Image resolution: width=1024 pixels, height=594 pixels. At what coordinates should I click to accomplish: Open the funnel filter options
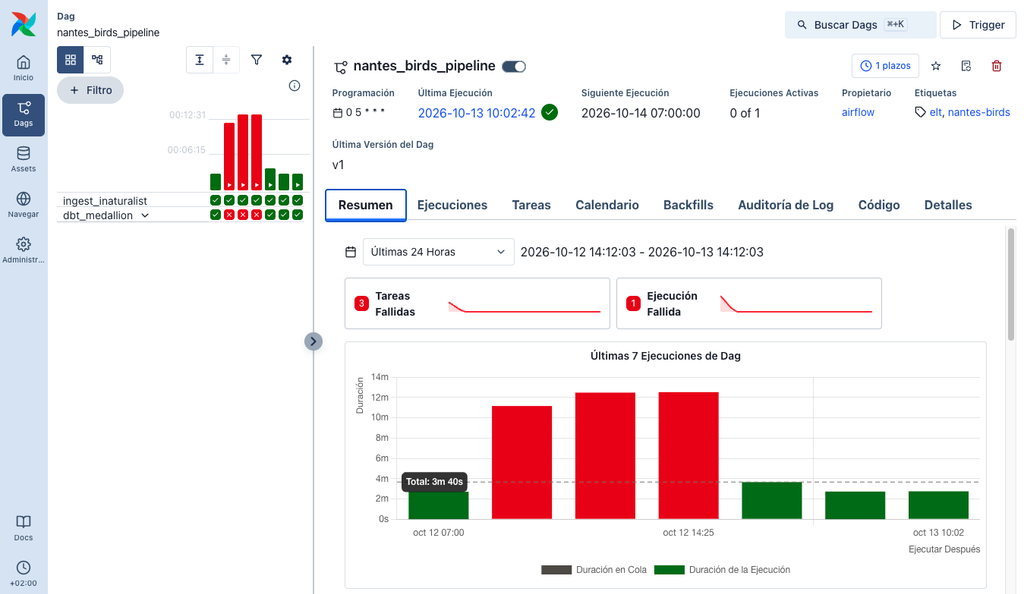tap(257, 60)
